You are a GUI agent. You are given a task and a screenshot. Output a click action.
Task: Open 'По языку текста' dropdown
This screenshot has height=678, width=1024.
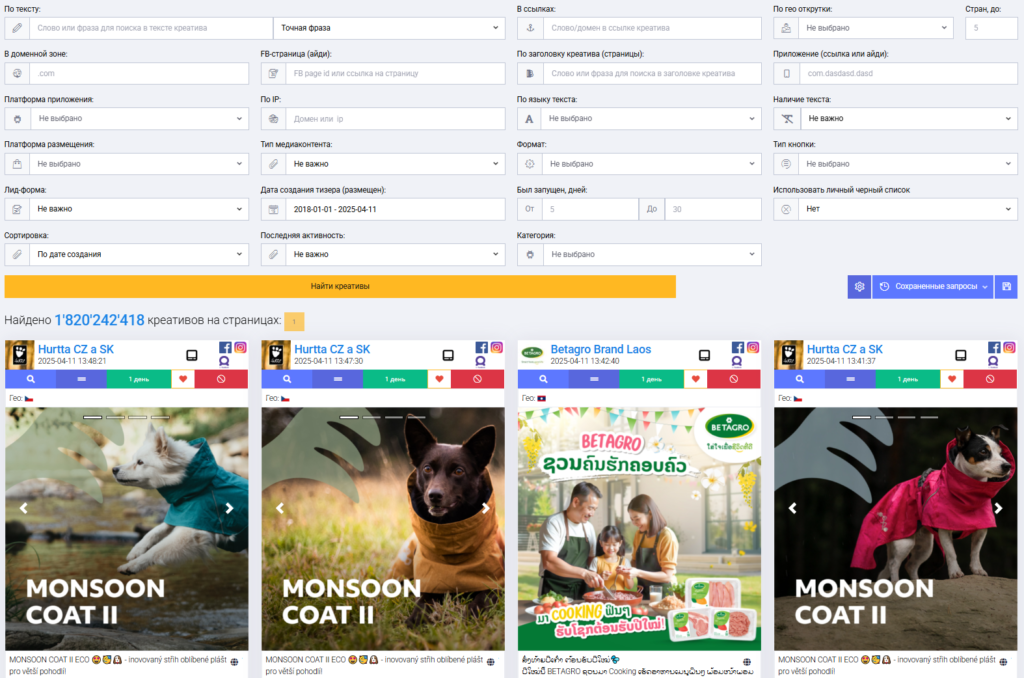pyautogui.click(x=651, y=118)
